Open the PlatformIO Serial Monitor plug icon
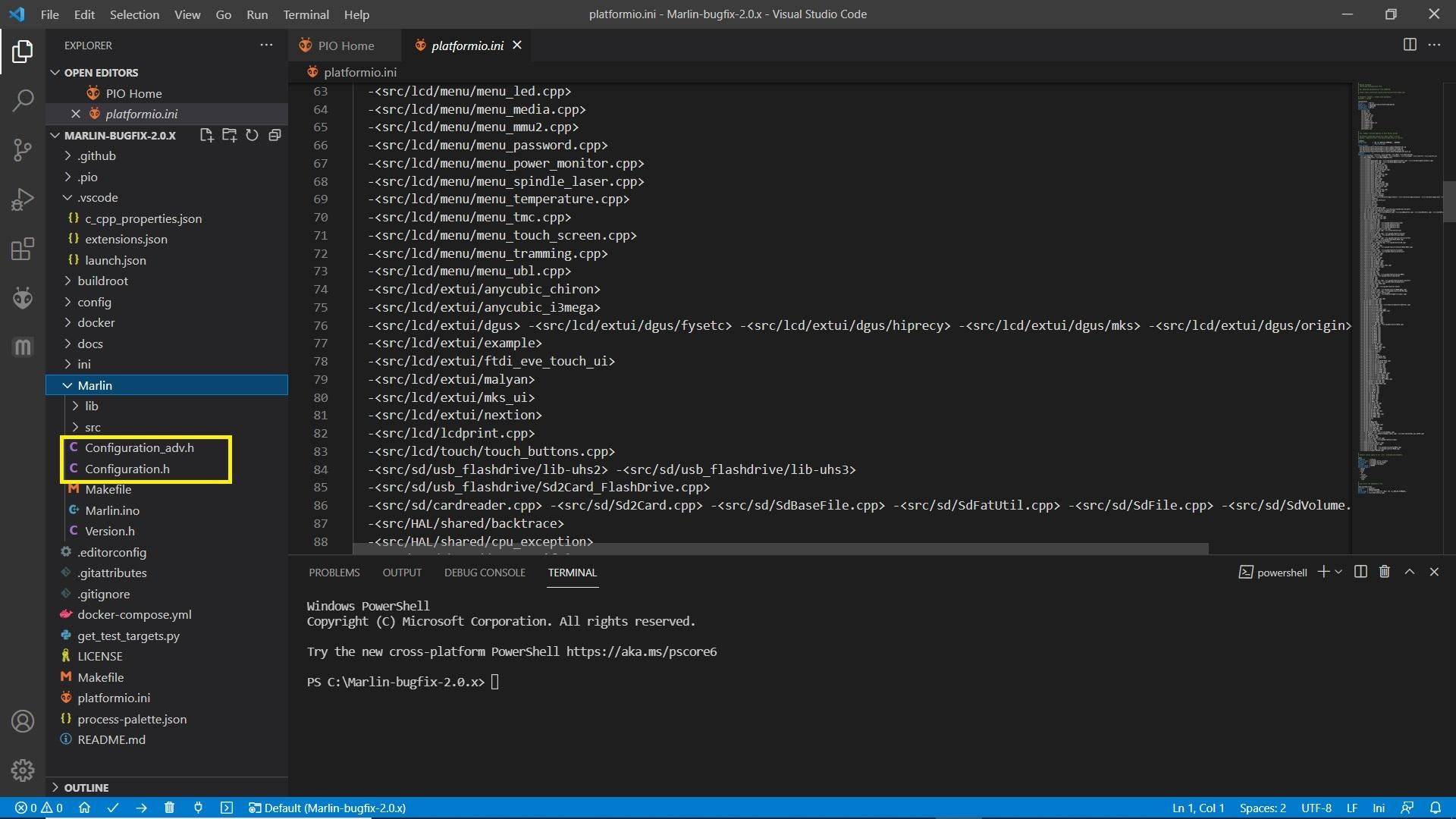The image size is (1456, 819). point(198,808)
